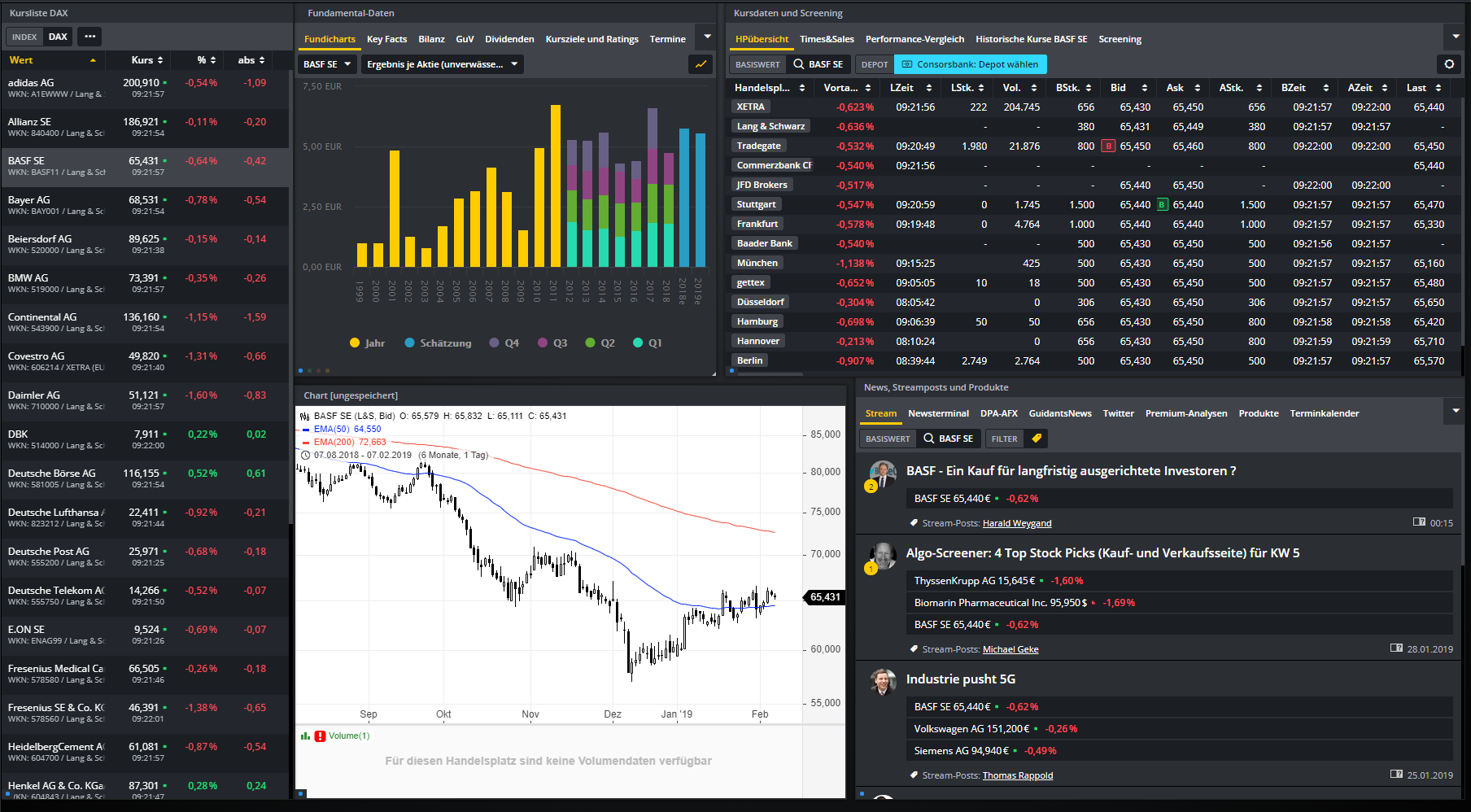Click the avatar of the Algo-Screener post
Viewport: 1471px width, 812px height.
(883, 556)
